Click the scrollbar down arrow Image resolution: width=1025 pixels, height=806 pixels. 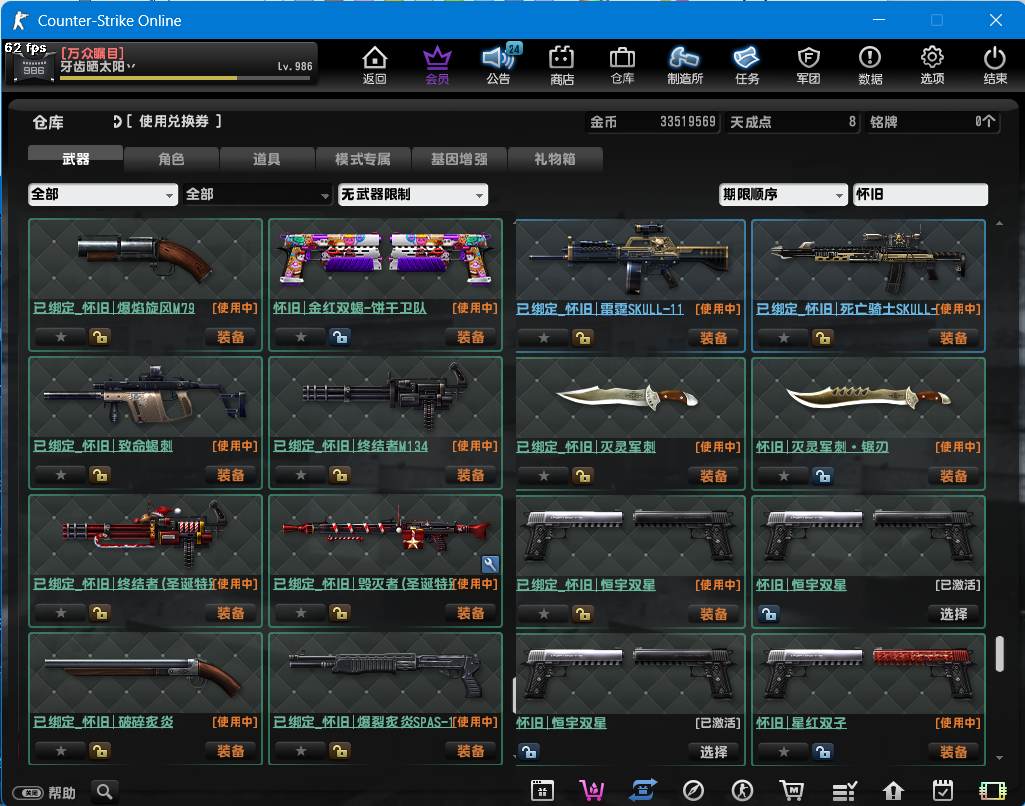[x=1000, y=758]
